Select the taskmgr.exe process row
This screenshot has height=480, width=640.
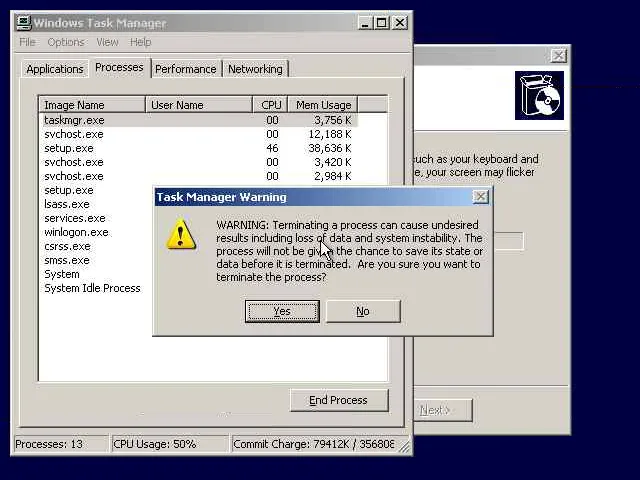tap(199, 120)
